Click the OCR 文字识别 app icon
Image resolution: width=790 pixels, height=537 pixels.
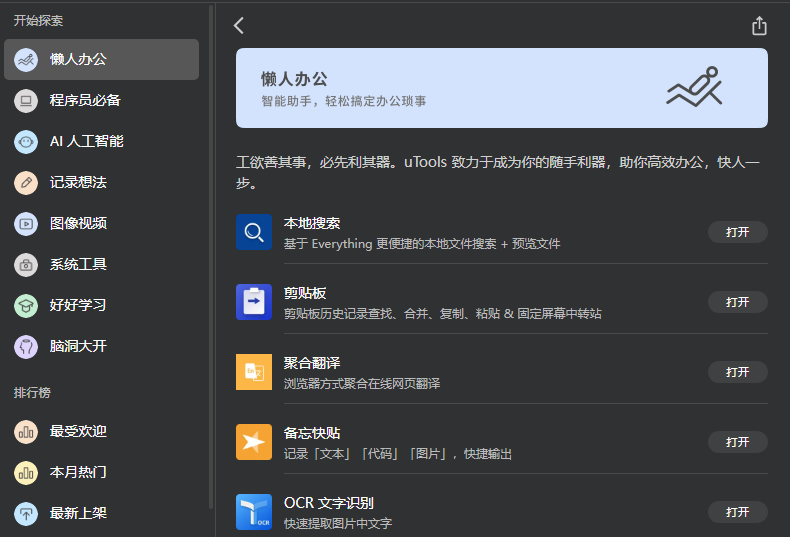[254, 512]
